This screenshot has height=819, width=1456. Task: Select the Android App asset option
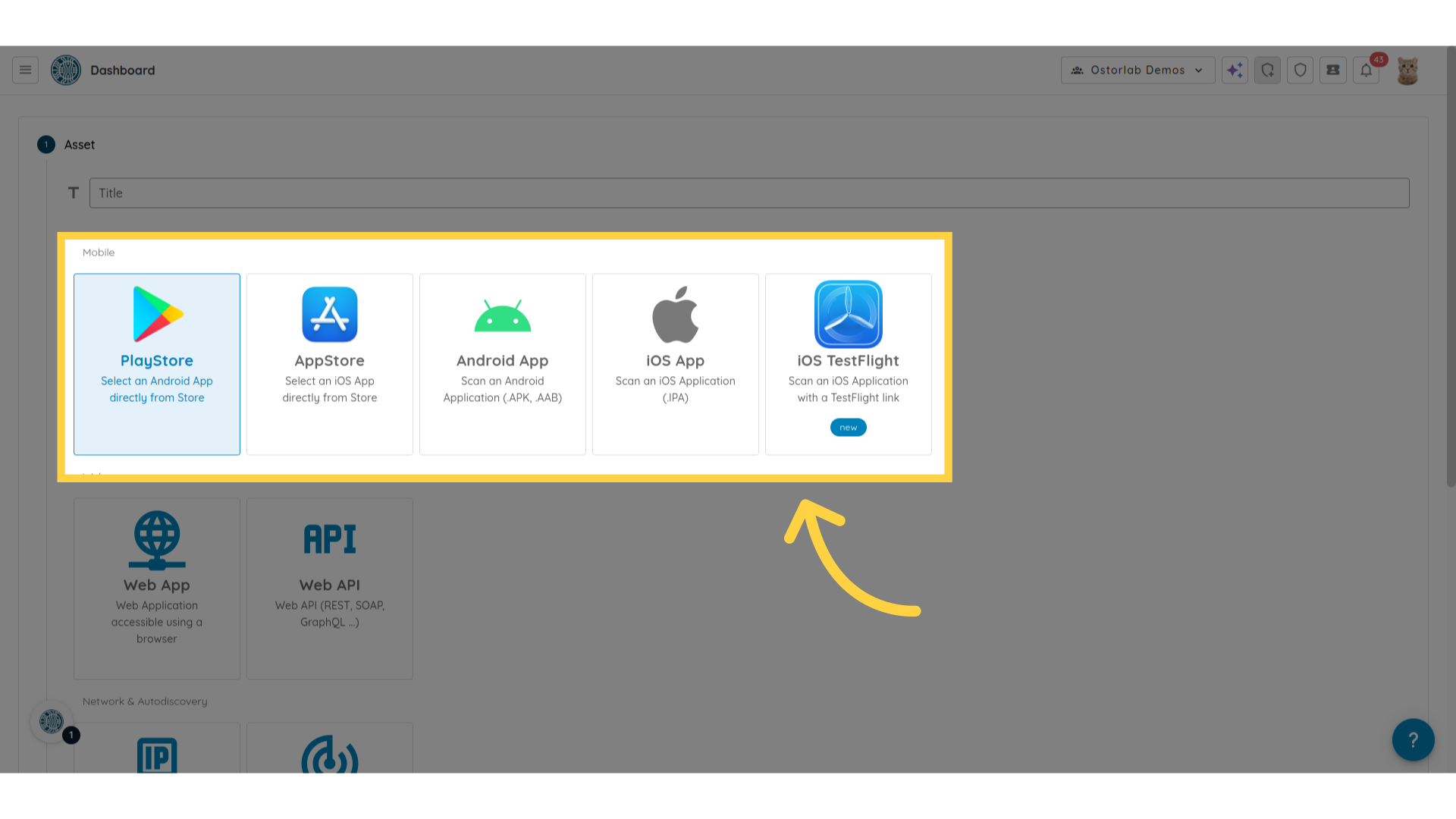coord(503,364)
